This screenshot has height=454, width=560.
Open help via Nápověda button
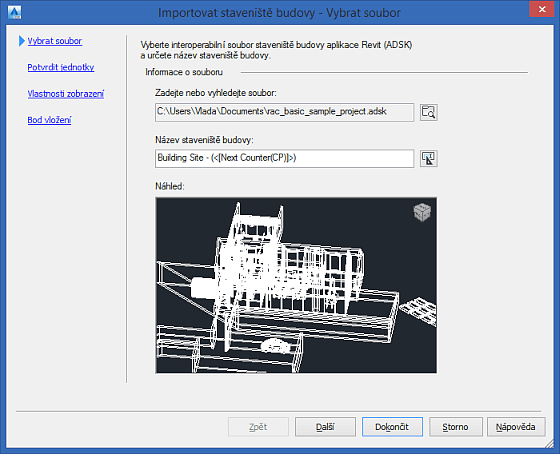pyautogui.click(x=516, y=427)
